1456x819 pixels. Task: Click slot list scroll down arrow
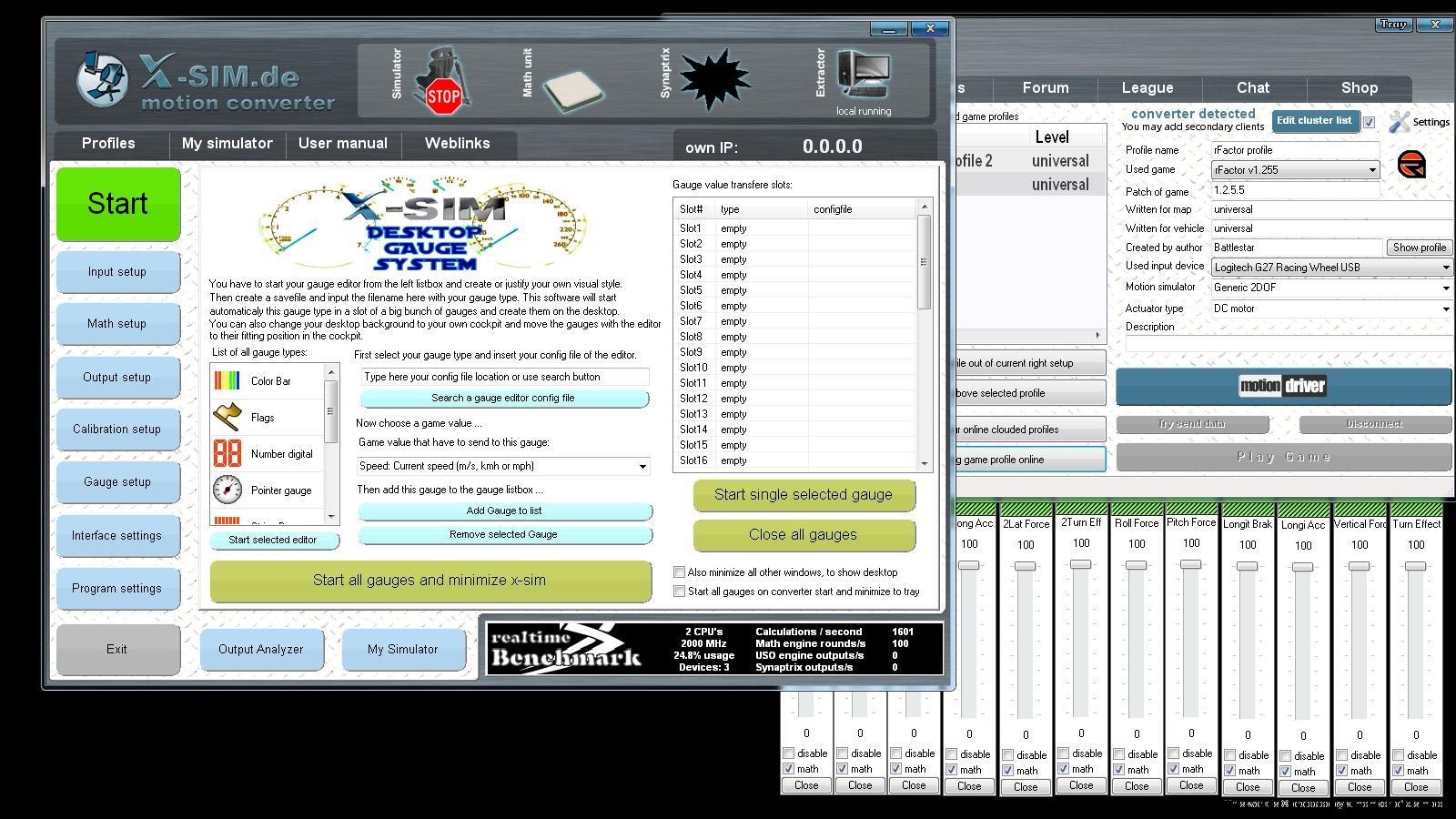(x=925, y=463)
